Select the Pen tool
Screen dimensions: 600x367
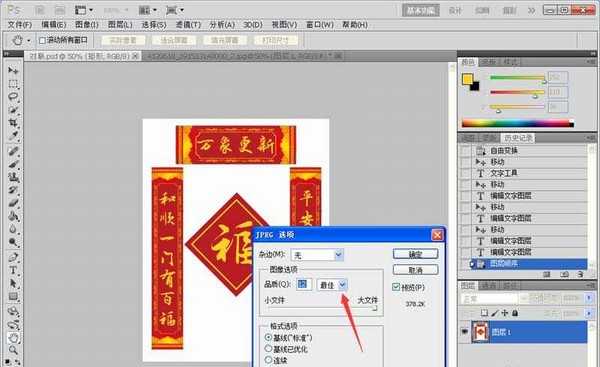(13, 258)
